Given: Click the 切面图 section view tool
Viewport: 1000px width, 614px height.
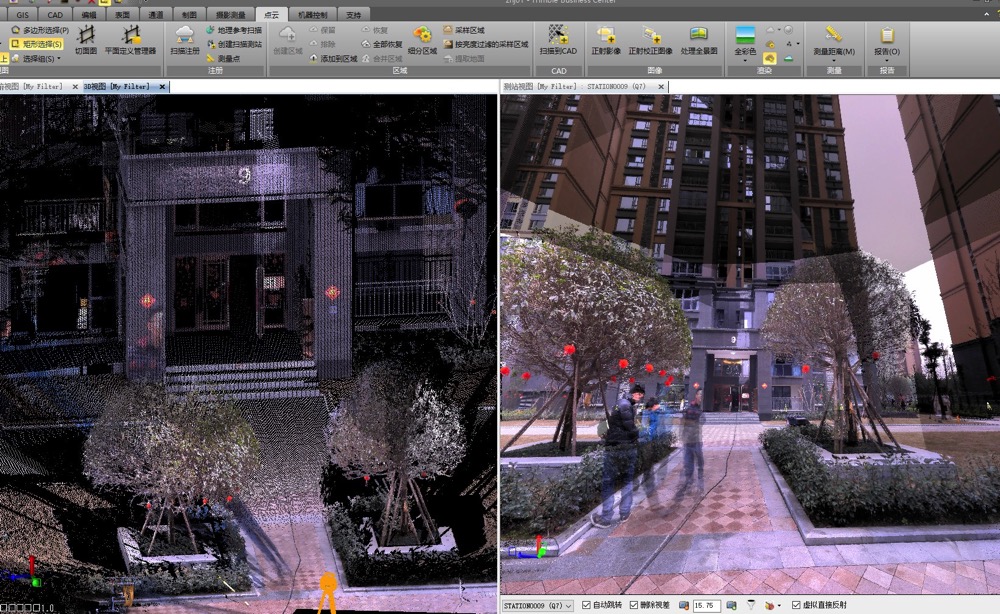Looking at the screenshot, I should tap(85, 40).
